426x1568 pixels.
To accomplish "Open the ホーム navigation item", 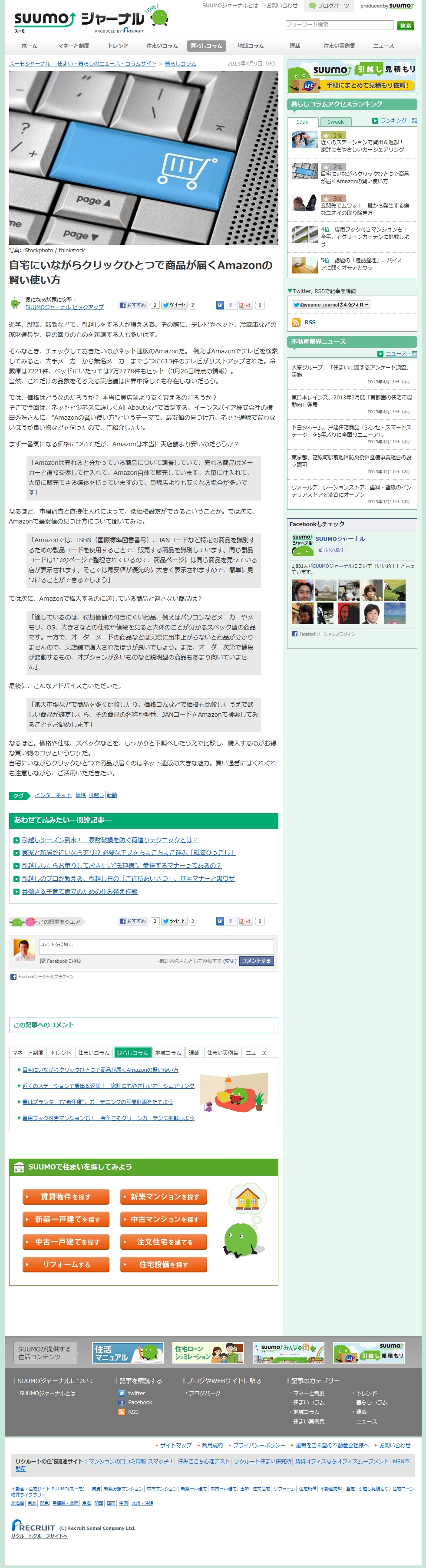I will [x=29, y=46].
